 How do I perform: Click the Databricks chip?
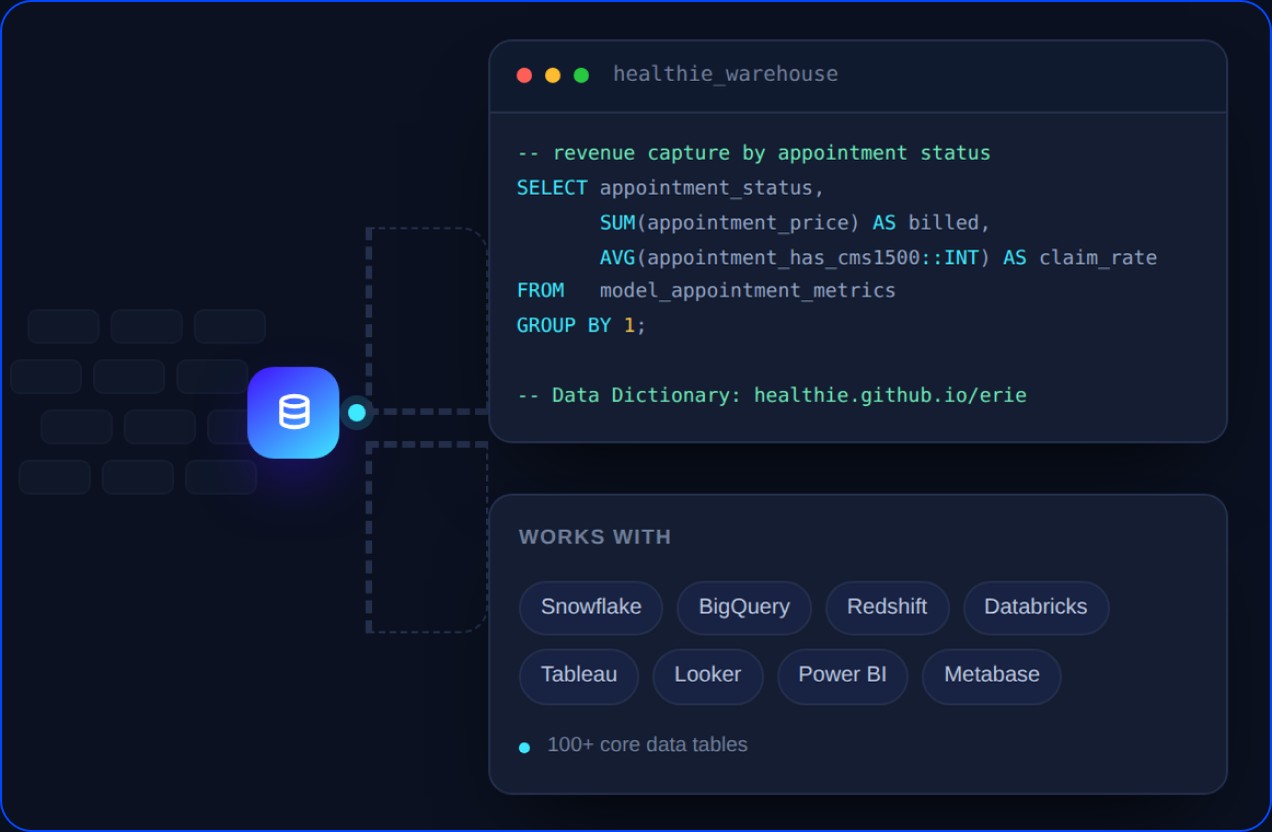click(x=1036, y=607)
